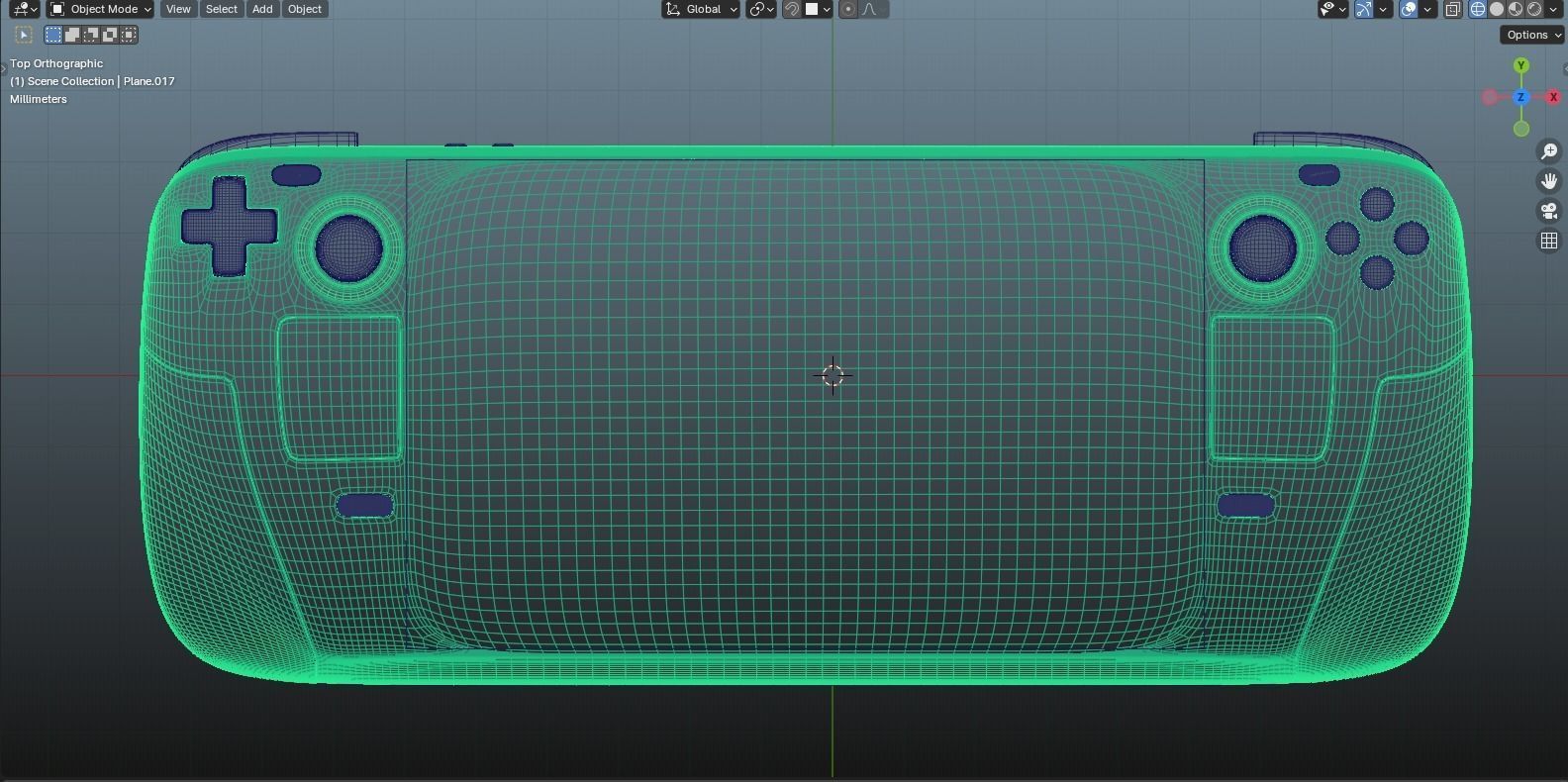Choose the Intersect selection mode
This screenshot has width=1568, height=782.
[129, 35]
